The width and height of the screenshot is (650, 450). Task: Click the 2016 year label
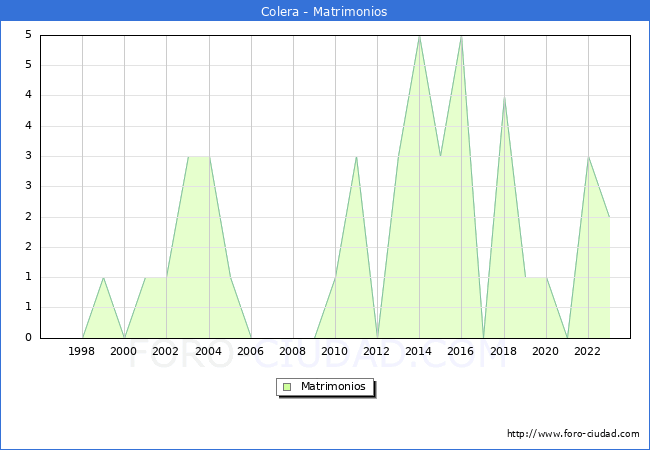(461, 351)
